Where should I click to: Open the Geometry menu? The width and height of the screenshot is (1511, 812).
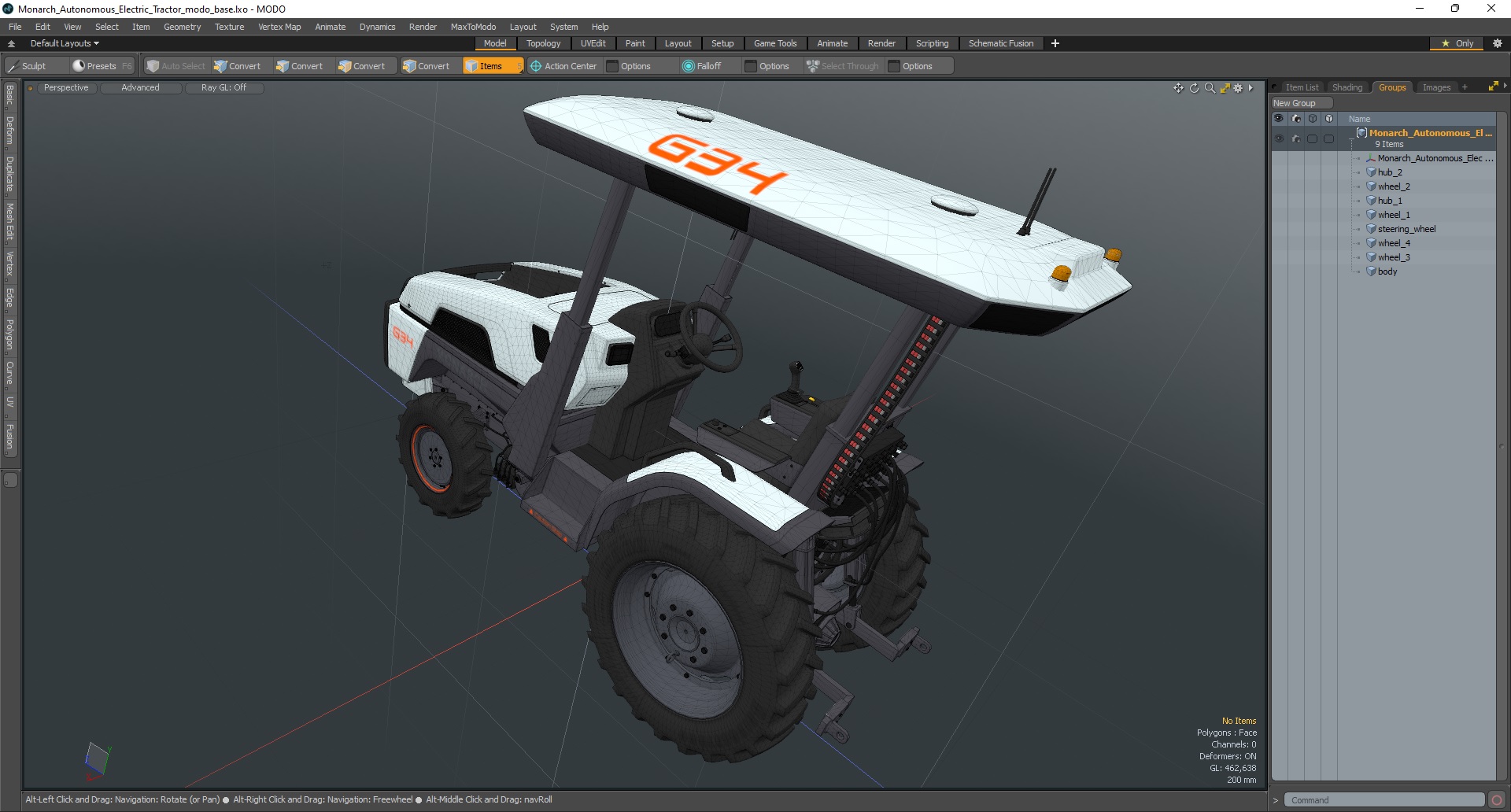[x=182, y=27]
